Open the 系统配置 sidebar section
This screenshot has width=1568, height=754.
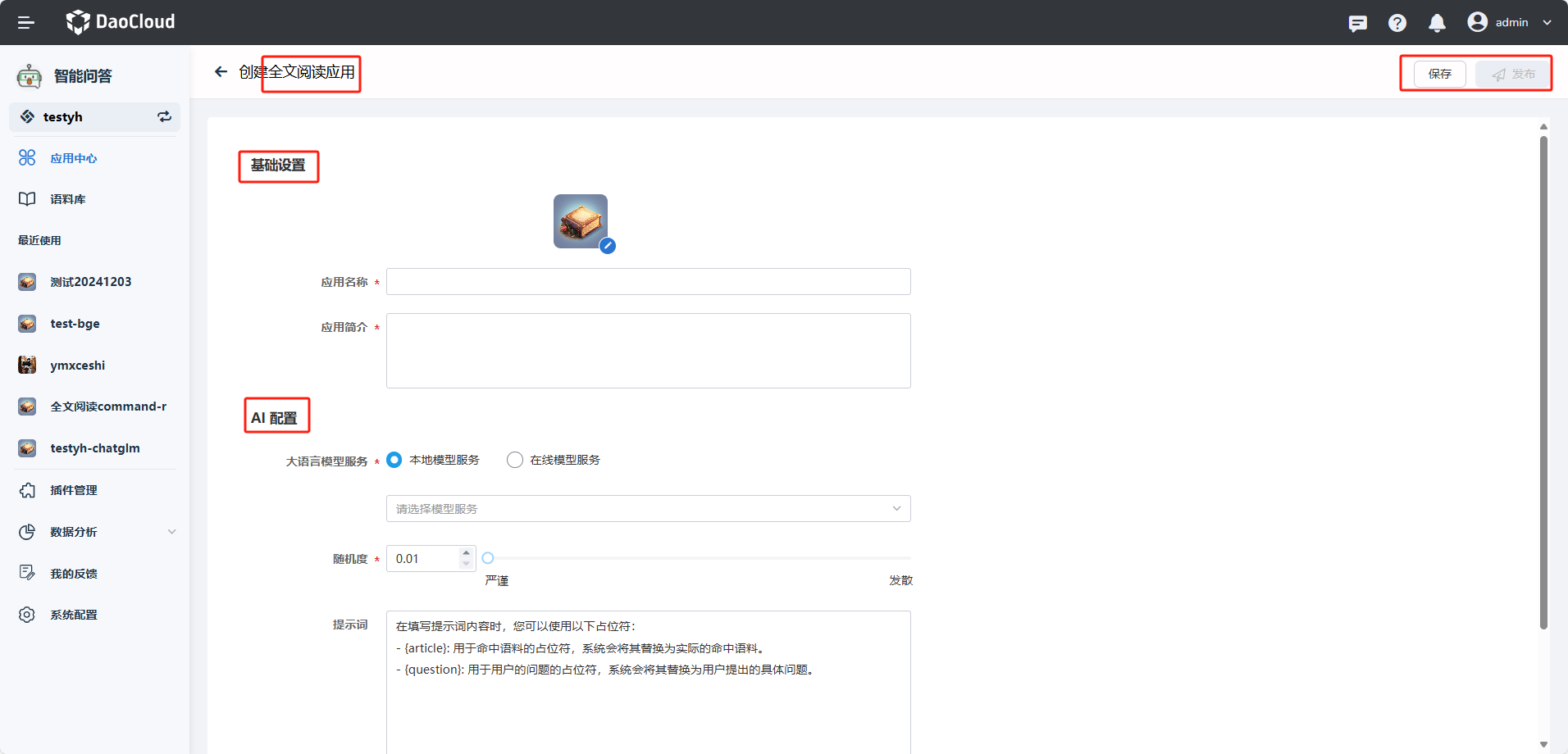coord(73,614)
